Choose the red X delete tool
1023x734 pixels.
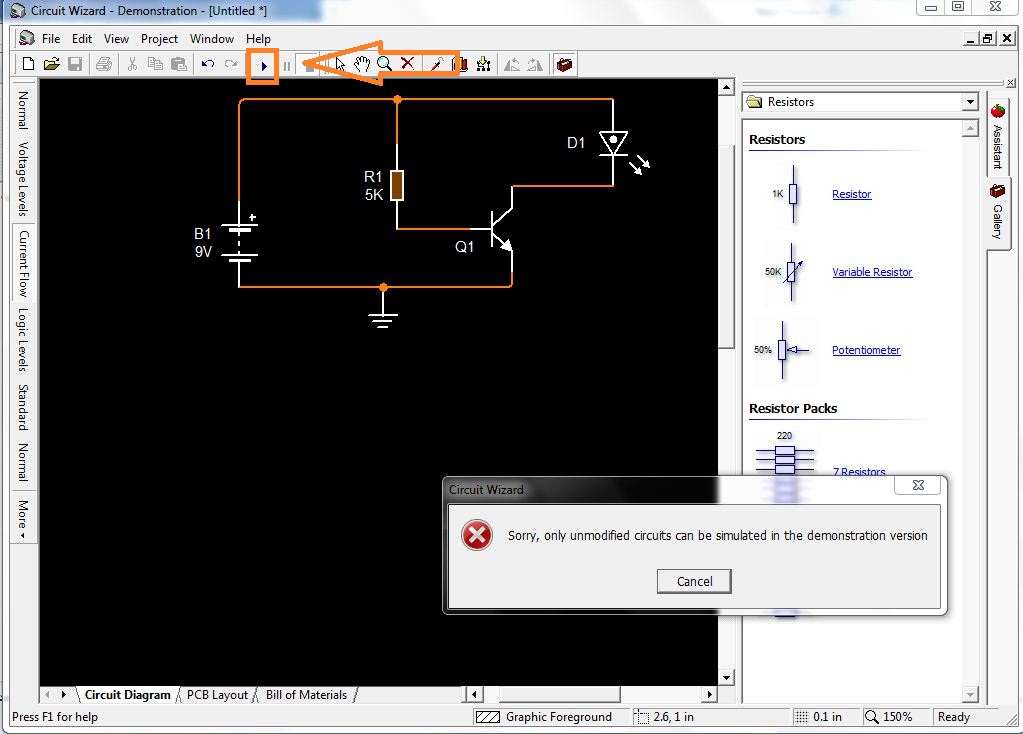(408, 63)
